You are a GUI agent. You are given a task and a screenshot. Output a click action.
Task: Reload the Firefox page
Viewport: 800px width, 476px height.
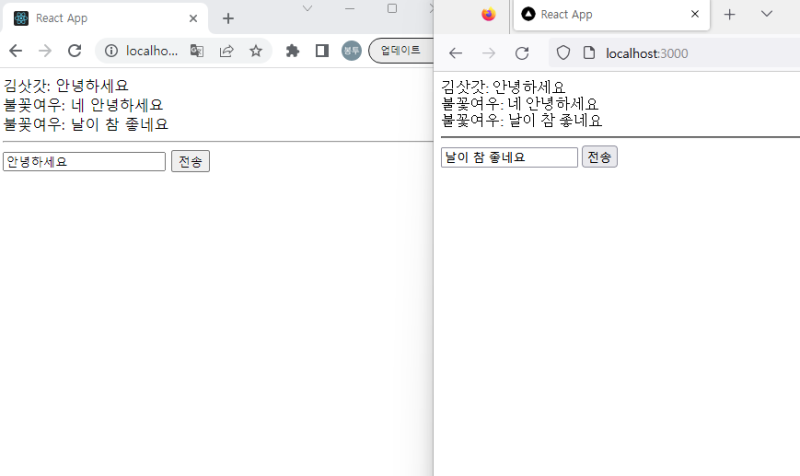coord(522,53)
